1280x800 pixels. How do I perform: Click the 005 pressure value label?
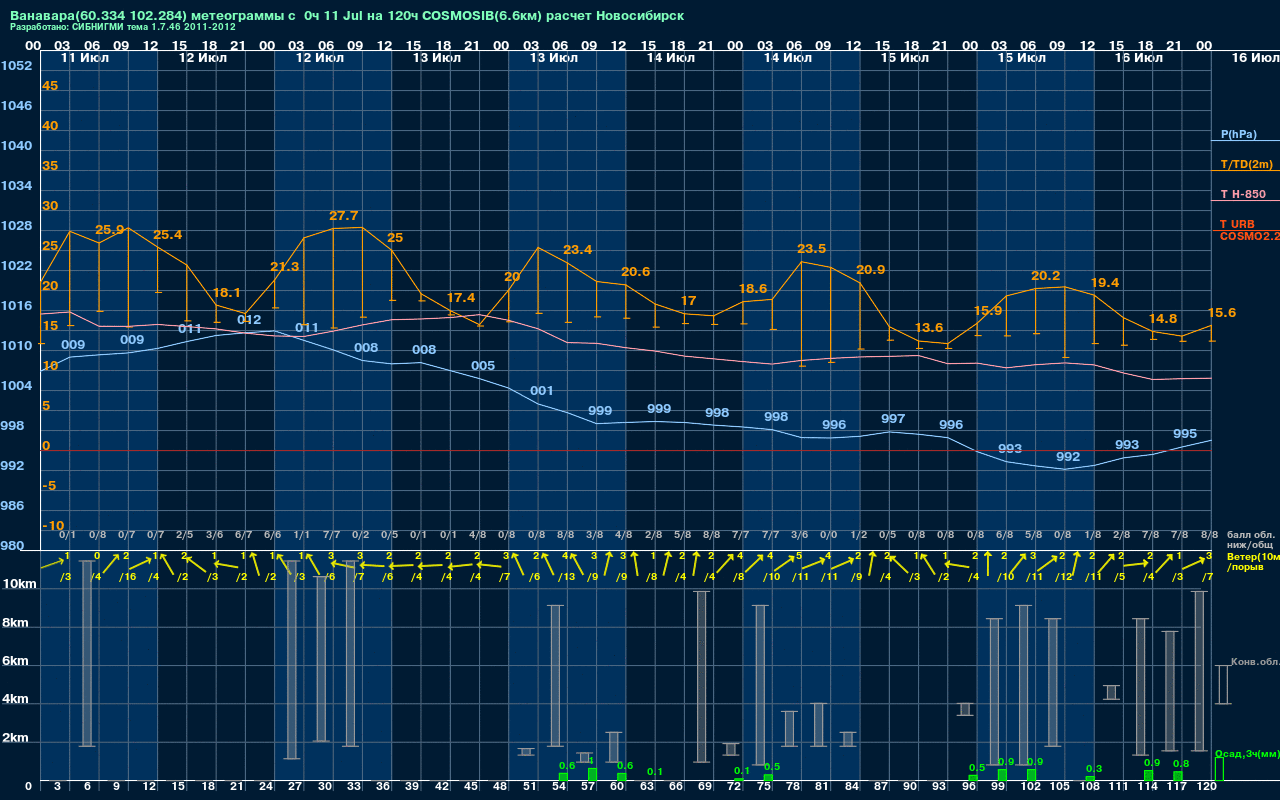pyautogui.click(x=483, y=366)
